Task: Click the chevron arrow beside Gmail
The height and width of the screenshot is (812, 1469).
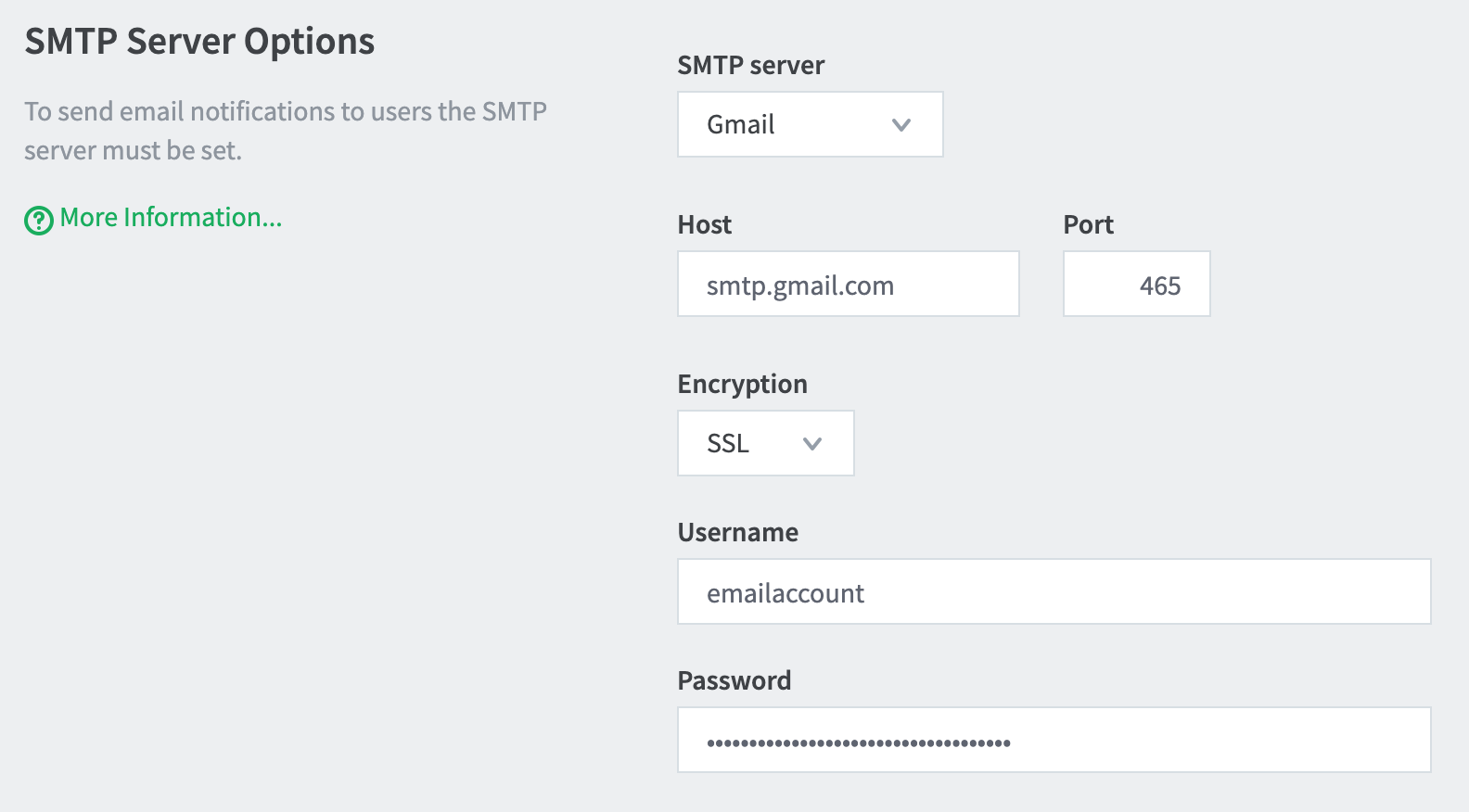Action: tap(901, 124)
